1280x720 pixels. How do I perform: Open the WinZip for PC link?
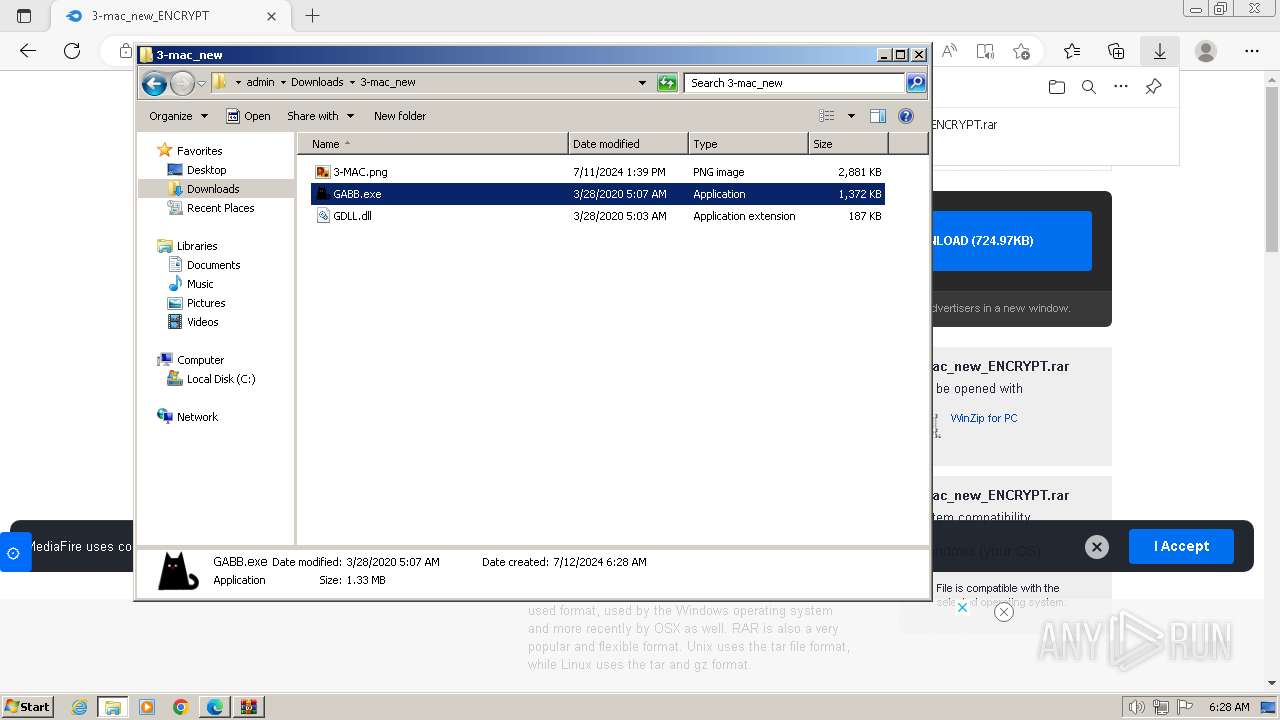point(984,418)
